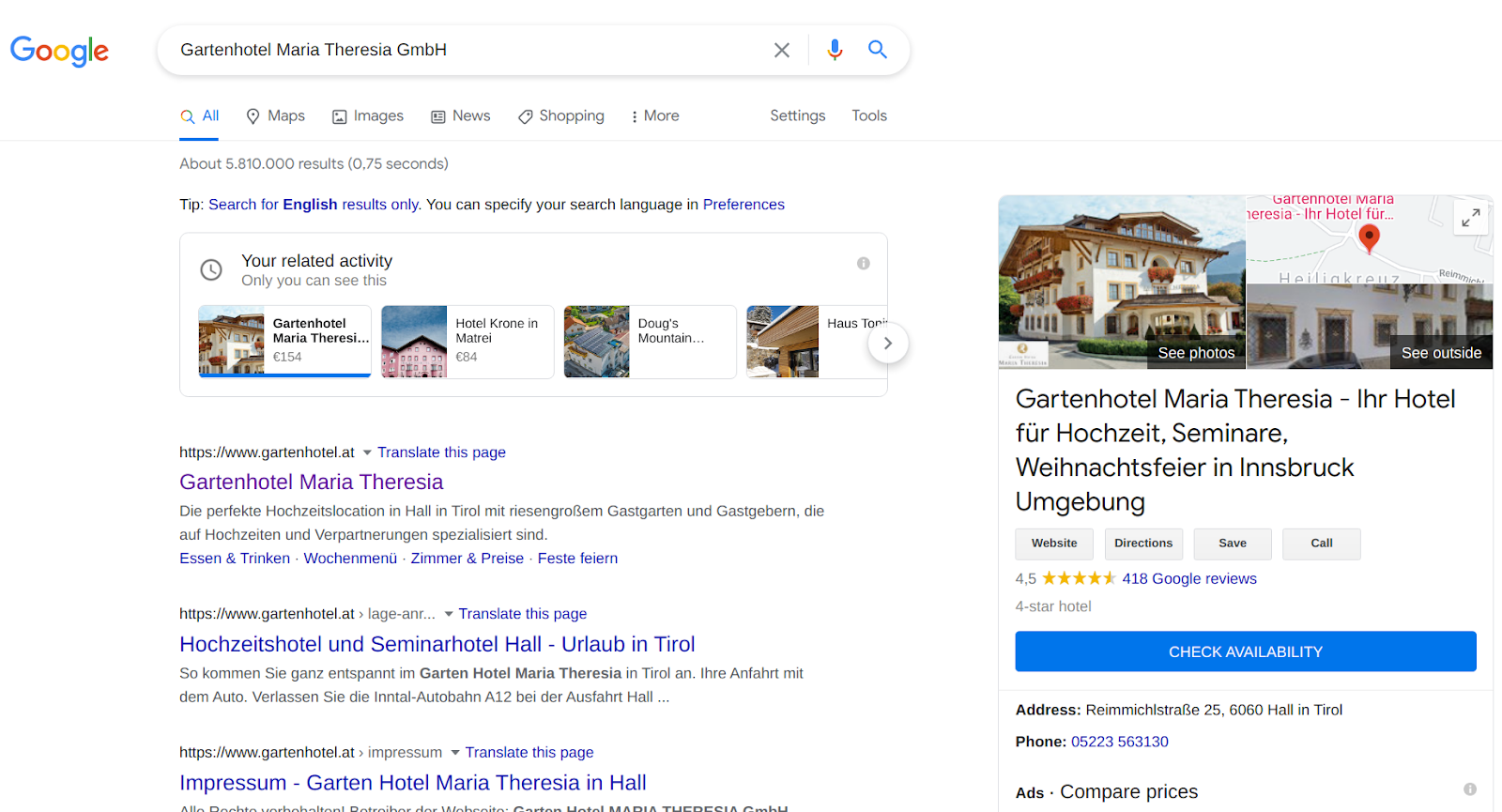Click the Website button in the hotel panel
1502x812 pixels.
coord(1054,544)
